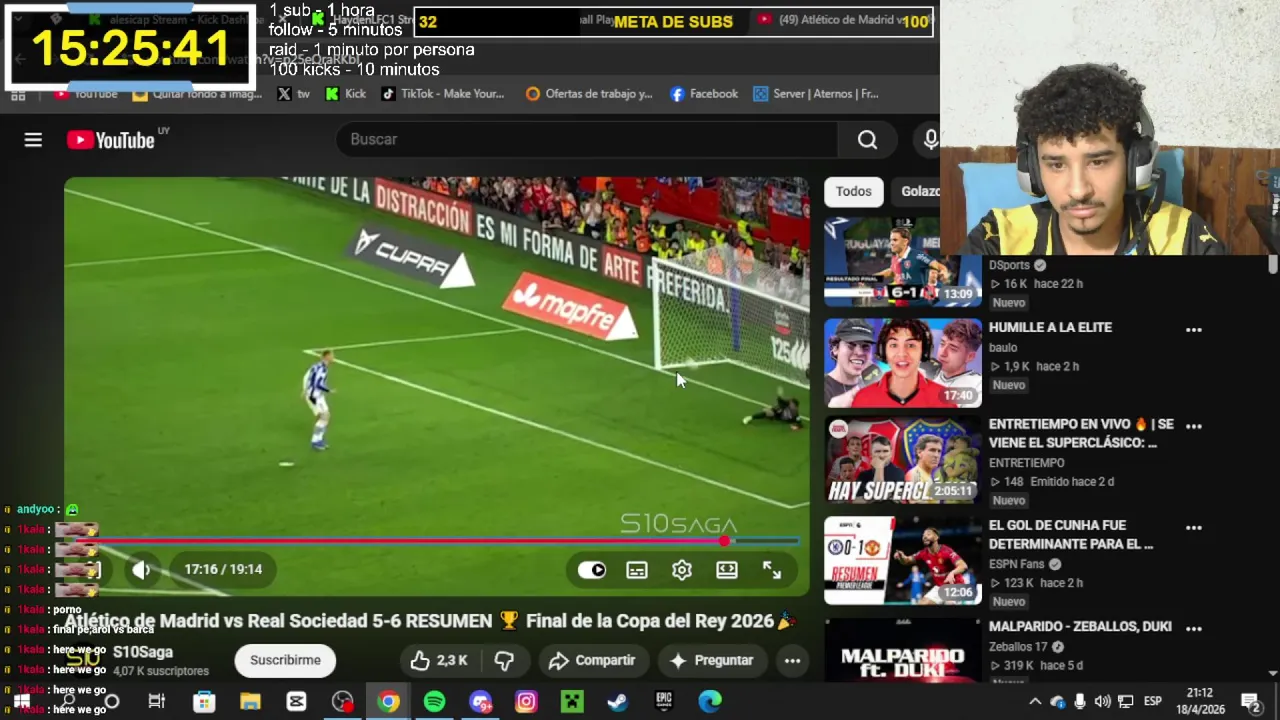Open the Kick bookmark
1280x720 pixels.
pos(344,94)
